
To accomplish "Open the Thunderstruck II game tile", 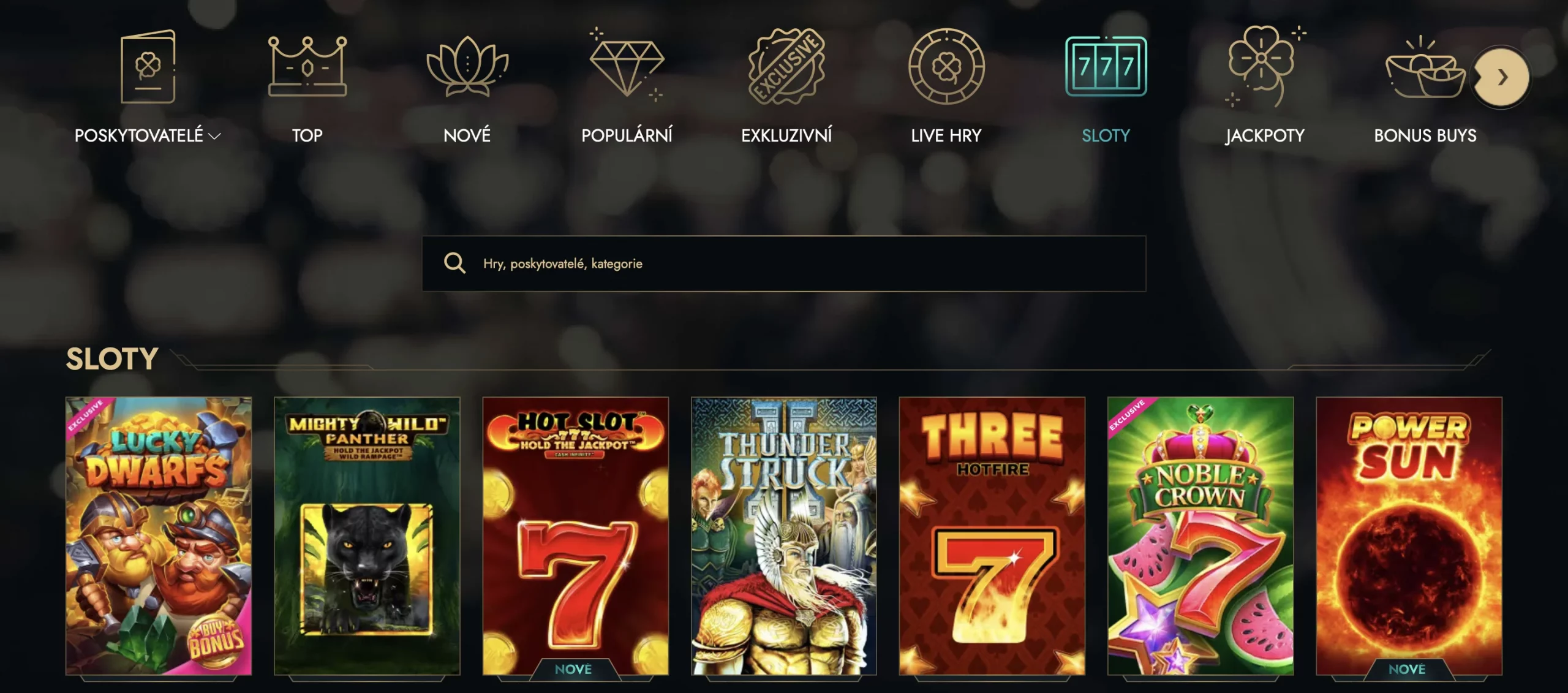I will [x=784, y=536].
